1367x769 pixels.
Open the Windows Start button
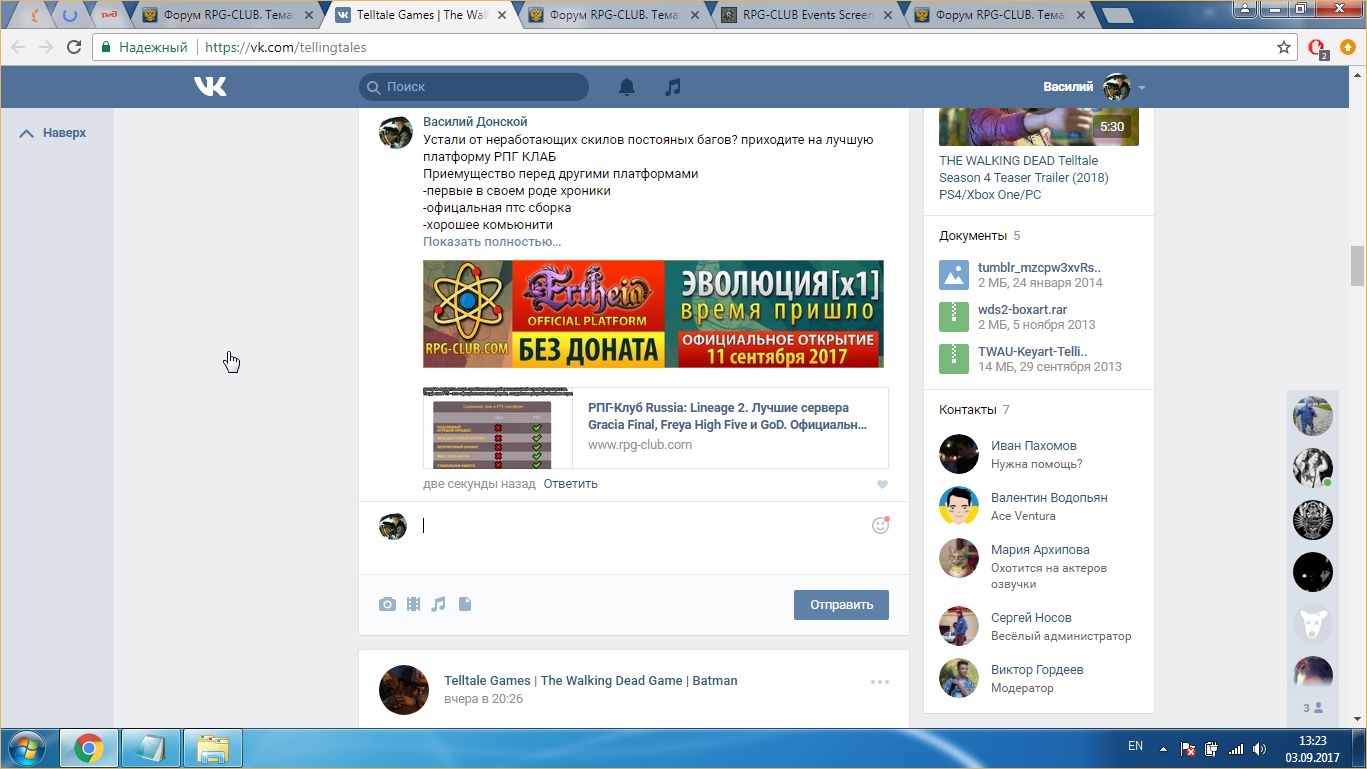pos(26,748)
